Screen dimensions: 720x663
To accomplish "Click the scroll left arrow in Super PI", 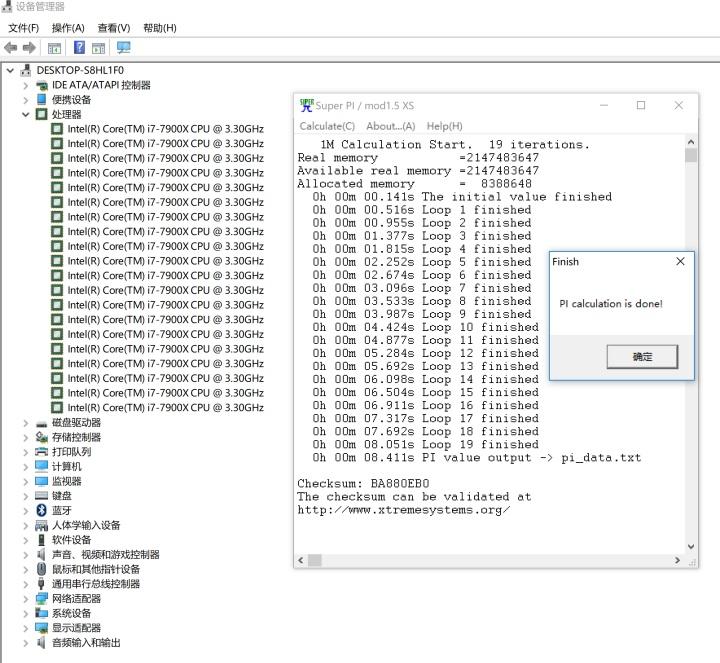I will pyautogui.click(x=301, y=560).
